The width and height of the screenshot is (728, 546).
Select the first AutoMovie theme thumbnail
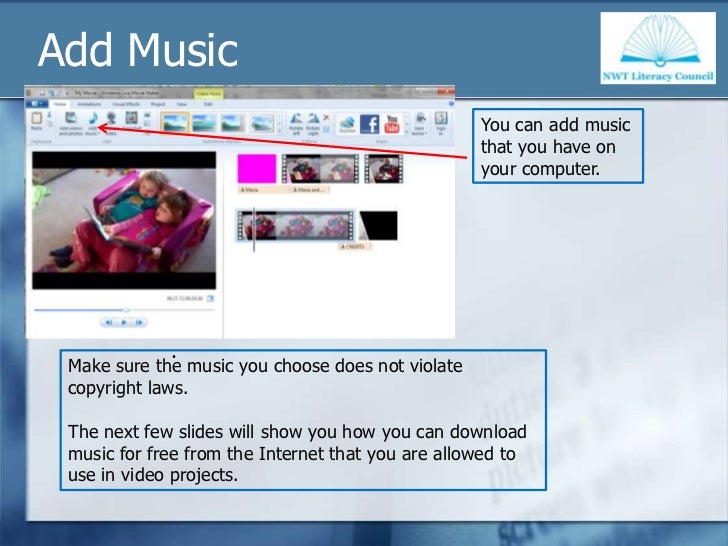[175, 124]
